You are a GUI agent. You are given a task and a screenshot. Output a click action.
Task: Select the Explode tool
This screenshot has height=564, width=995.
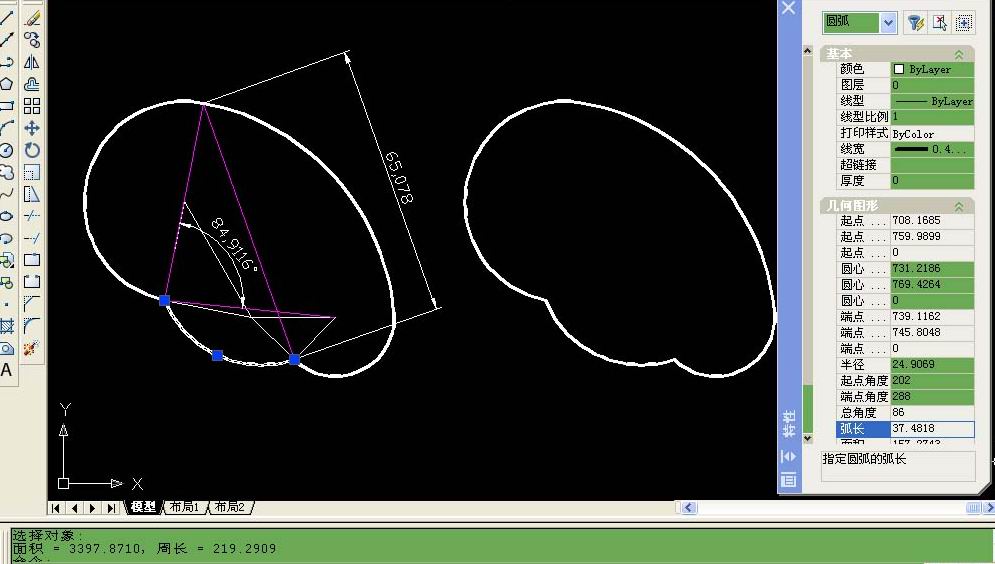point(32,348)
